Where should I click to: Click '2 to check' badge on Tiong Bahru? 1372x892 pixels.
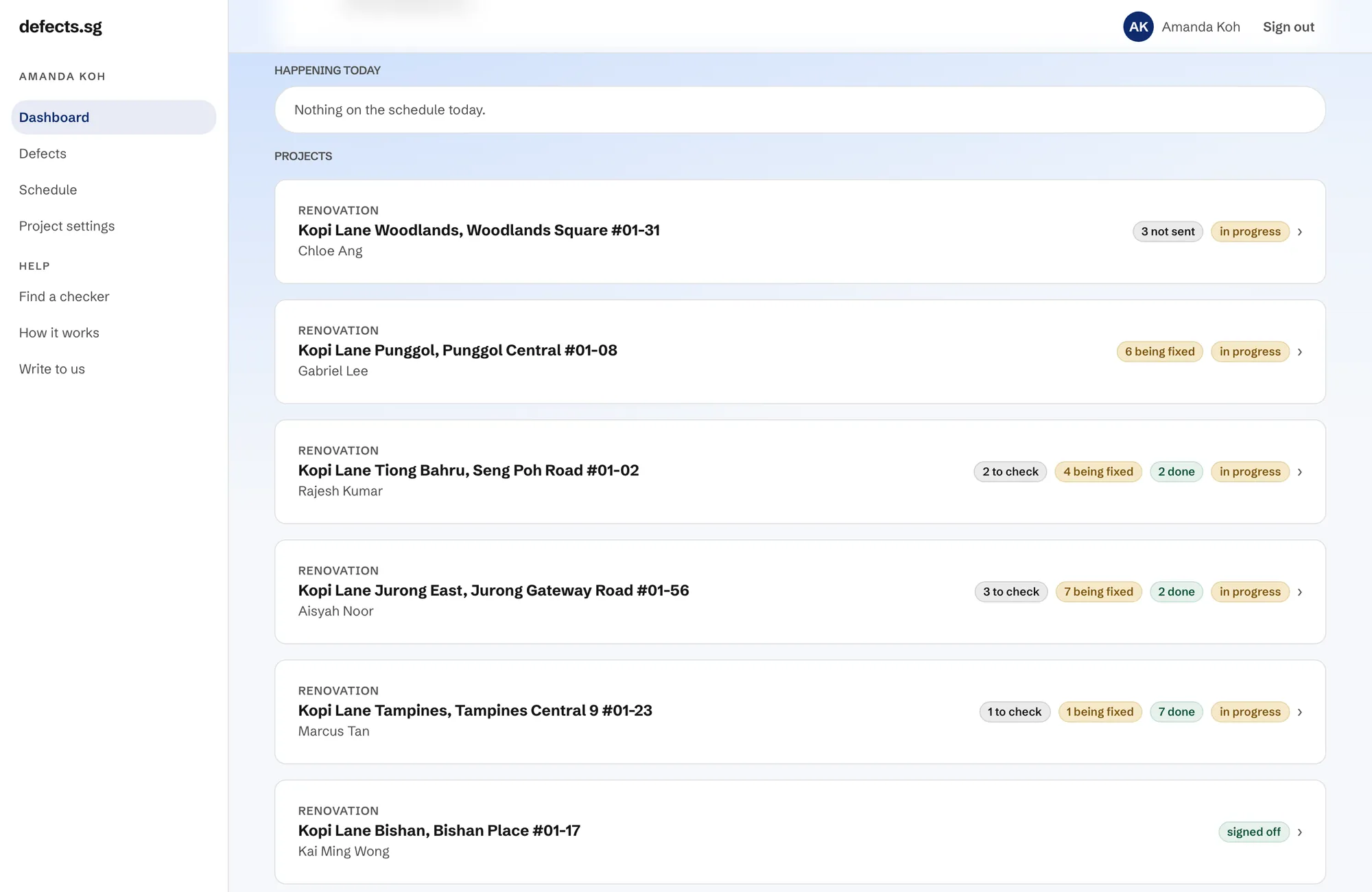[x=1010, y=472]
